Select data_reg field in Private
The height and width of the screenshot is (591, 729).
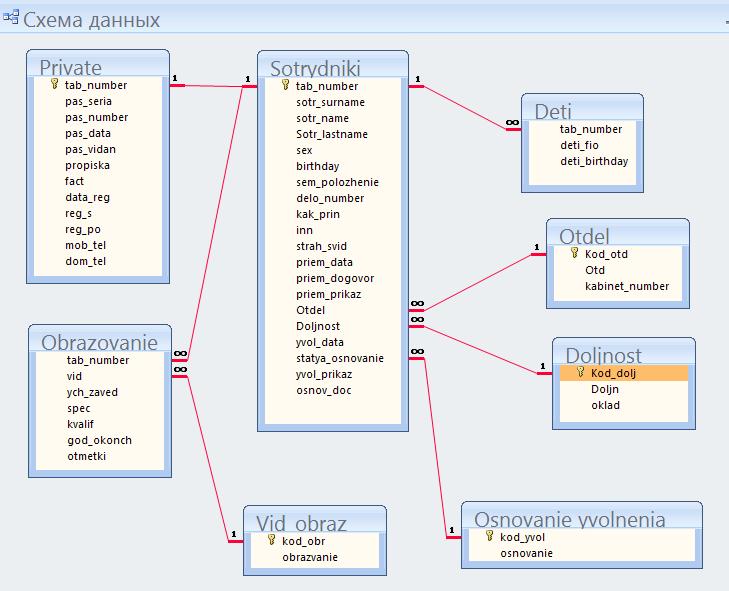[x=87, y=198]
